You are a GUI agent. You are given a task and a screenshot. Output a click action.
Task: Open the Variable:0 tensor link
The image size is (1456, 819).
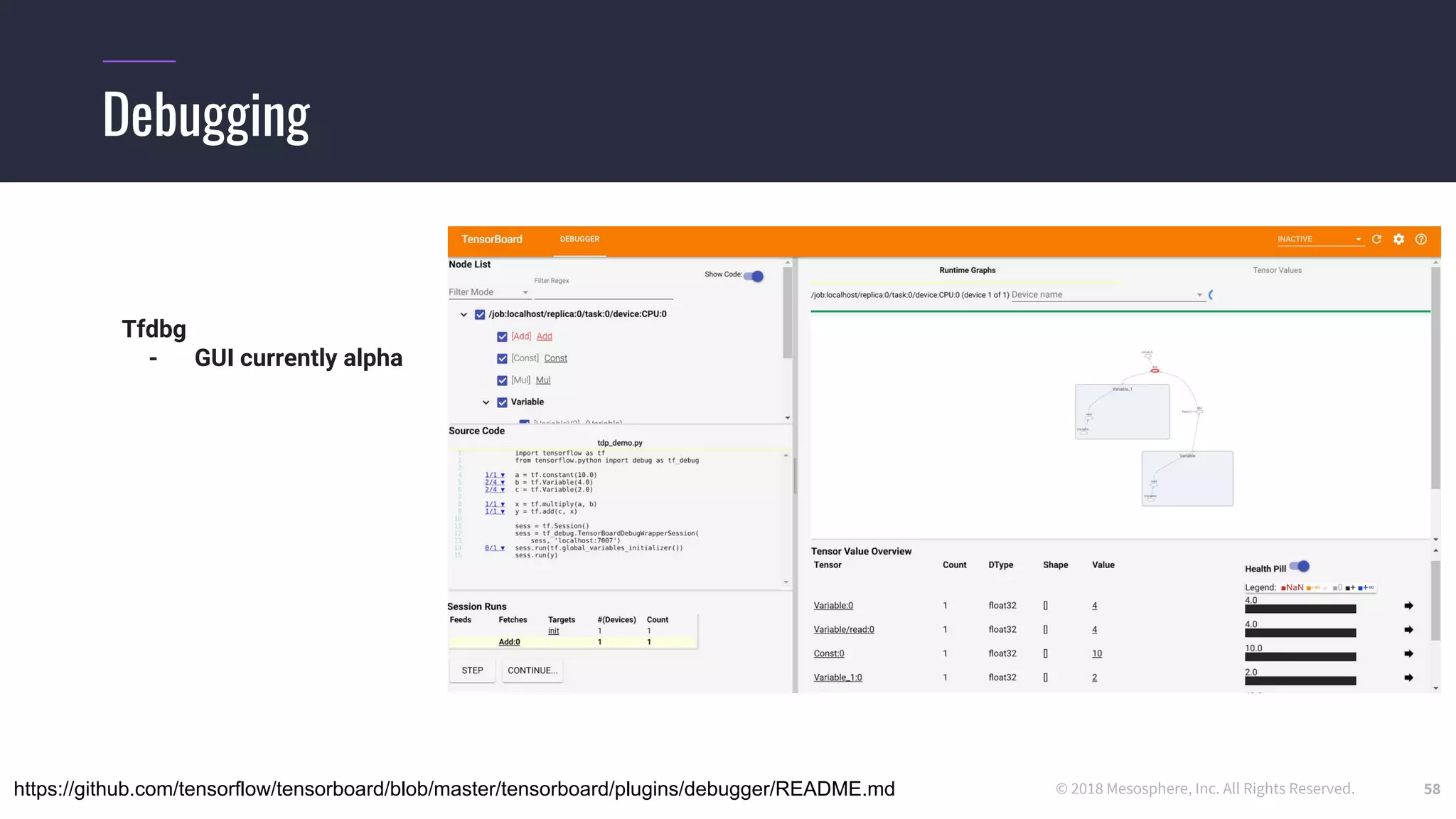tap(833, 606)
